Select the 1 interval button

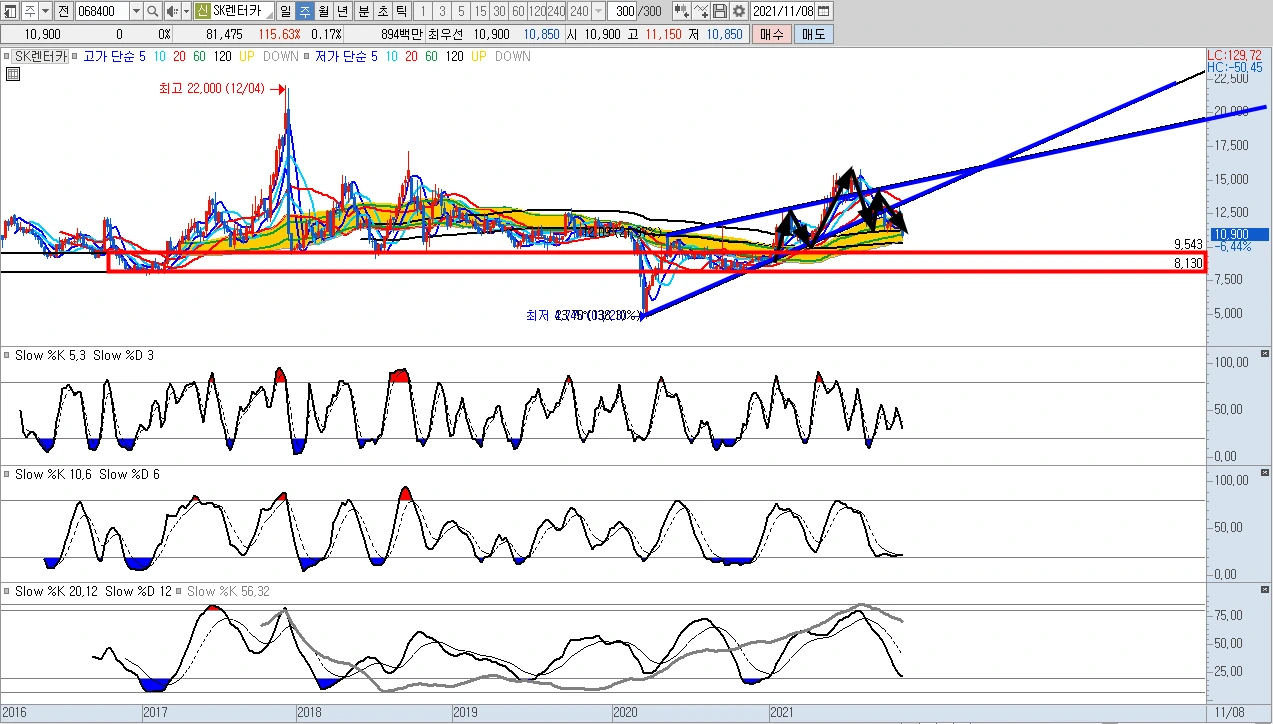pyautogui.click(x=423, y=12)
